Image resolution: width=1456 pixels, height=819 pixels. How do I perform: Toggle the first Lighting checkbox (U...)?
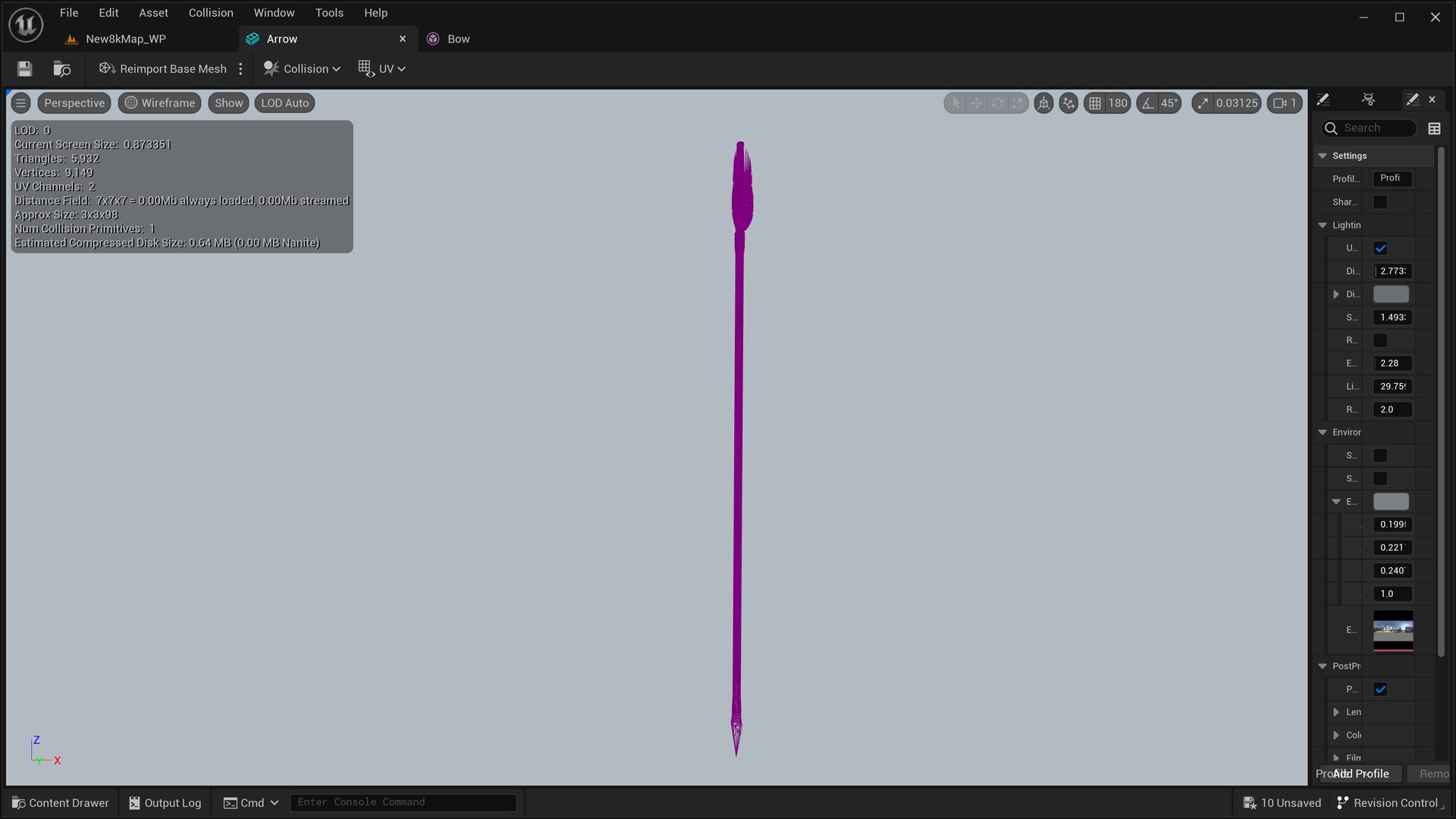(1380, 248)
